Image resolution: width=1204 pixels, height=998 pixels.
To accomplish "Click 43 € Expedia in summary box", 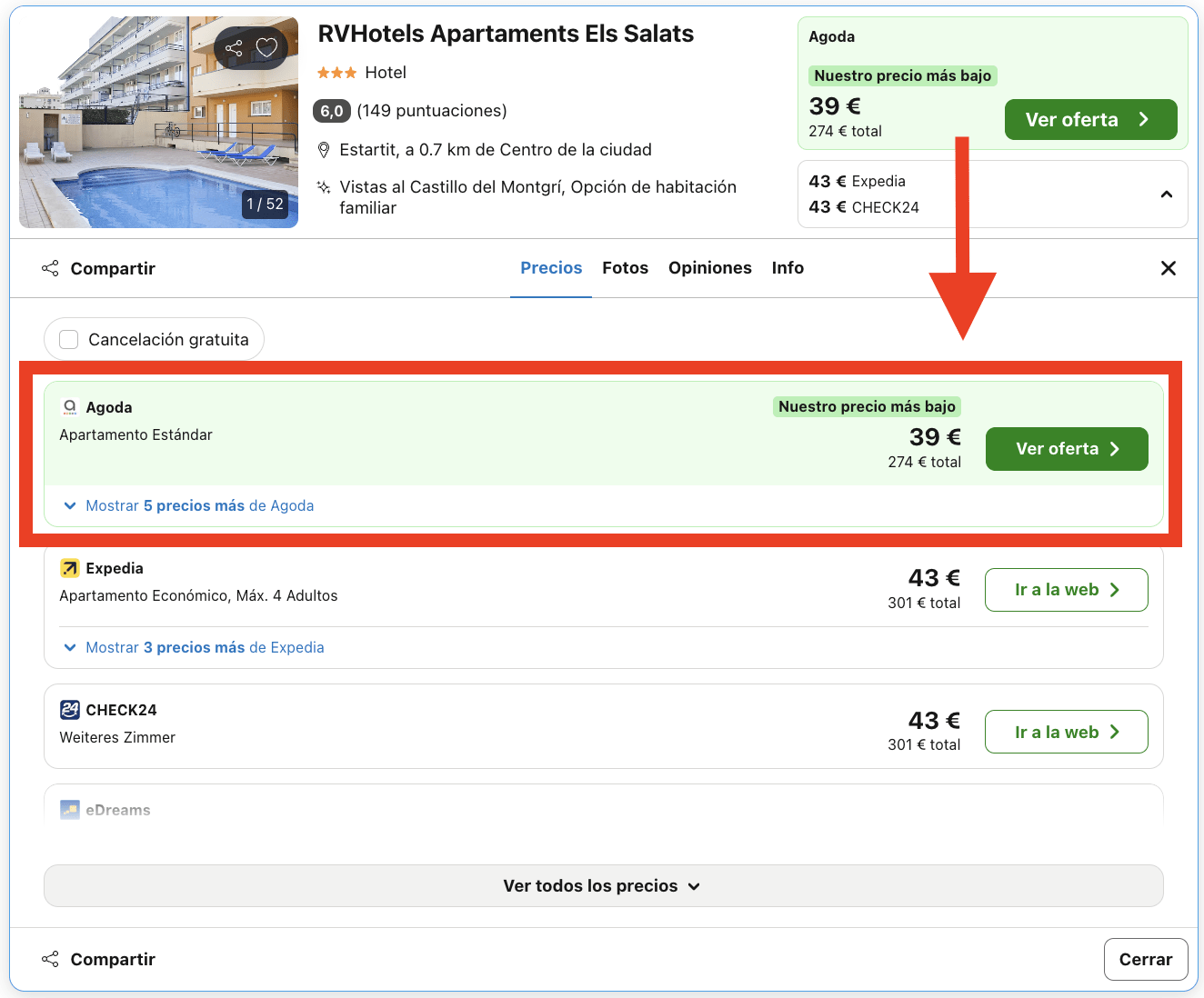I will pos(858,181).
